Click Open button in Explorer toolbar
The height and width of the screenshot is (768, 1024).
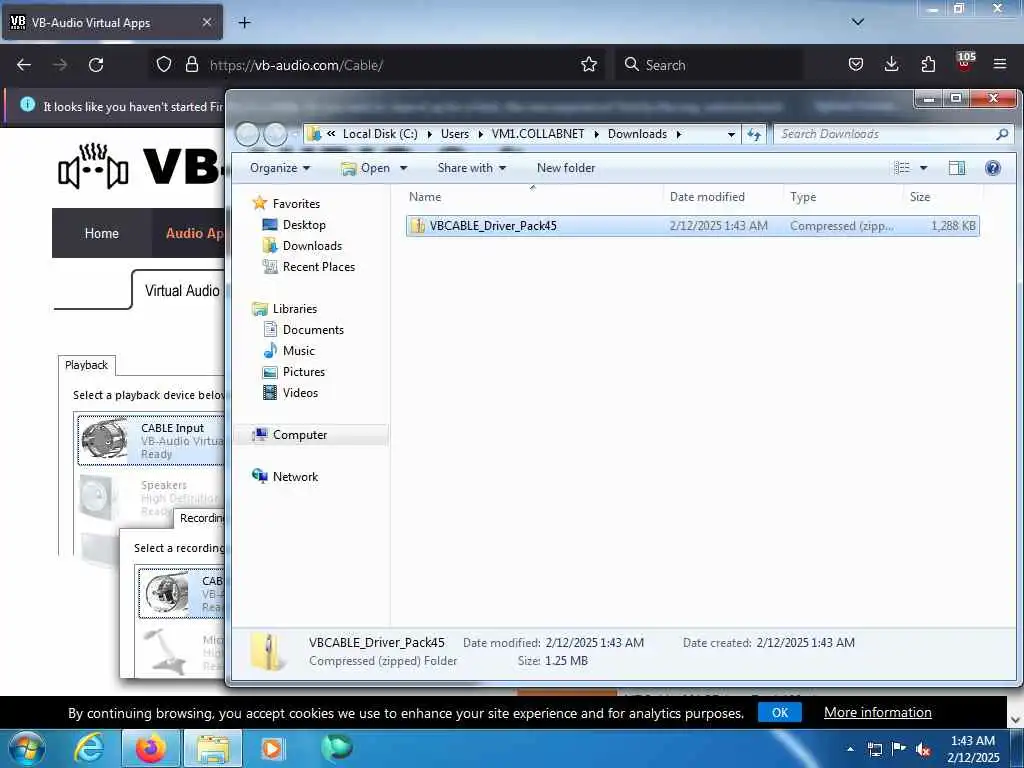[366, 168]
